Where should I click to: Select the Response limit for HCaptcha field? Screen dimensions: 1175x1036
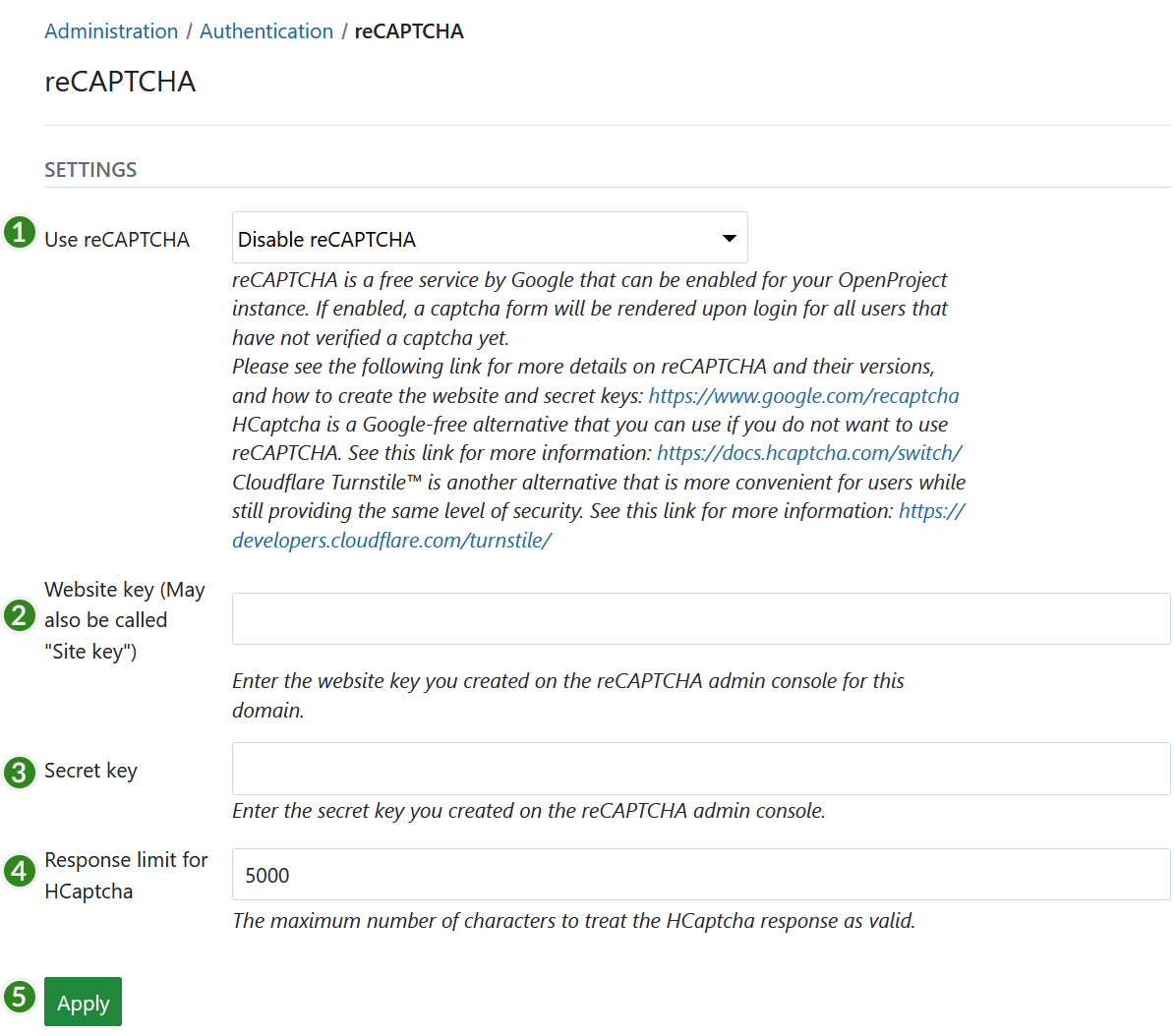[x=700, y=875]
